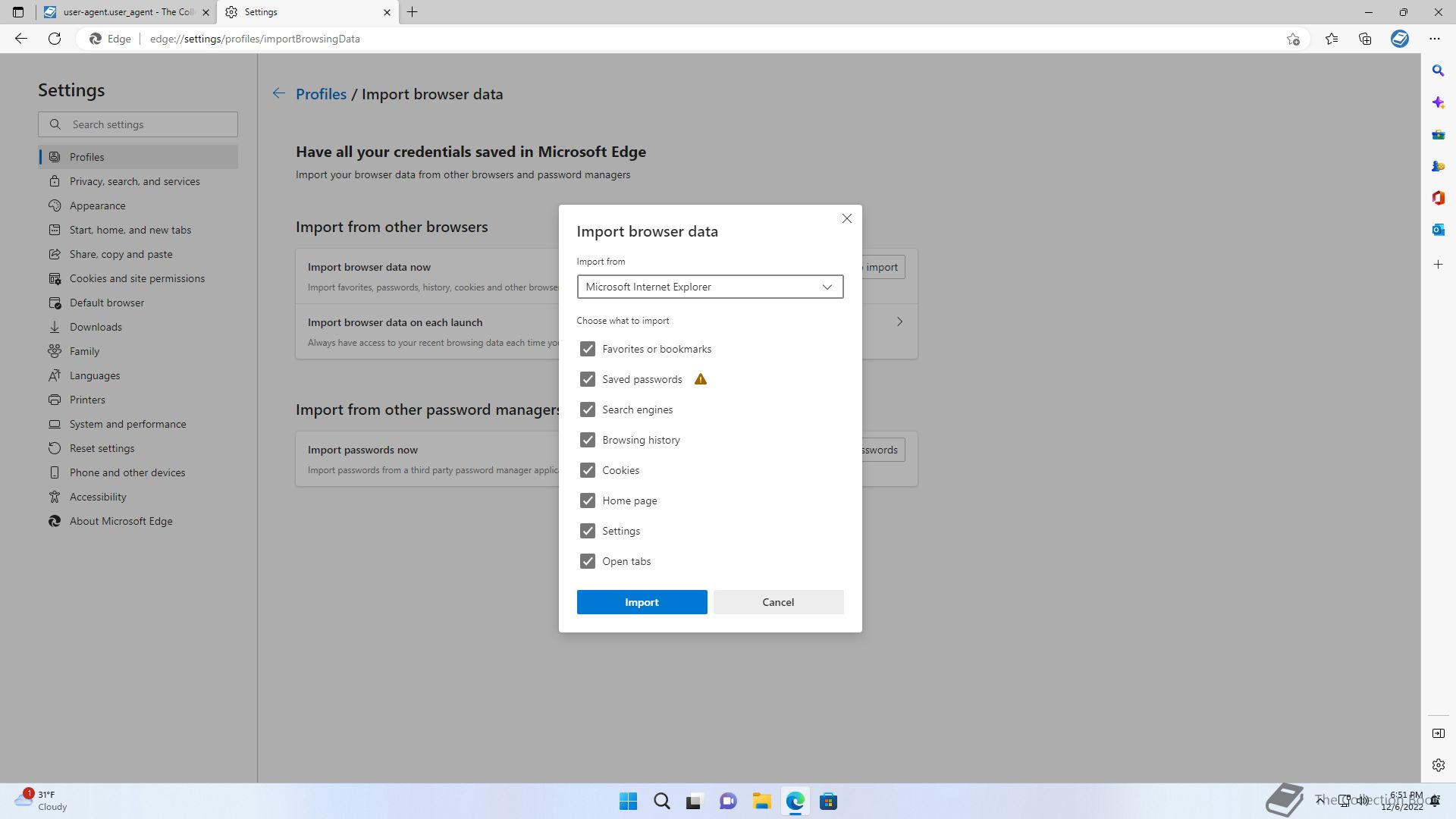
Task: Open the sidebar Outlook icon
Action: 1438,230
